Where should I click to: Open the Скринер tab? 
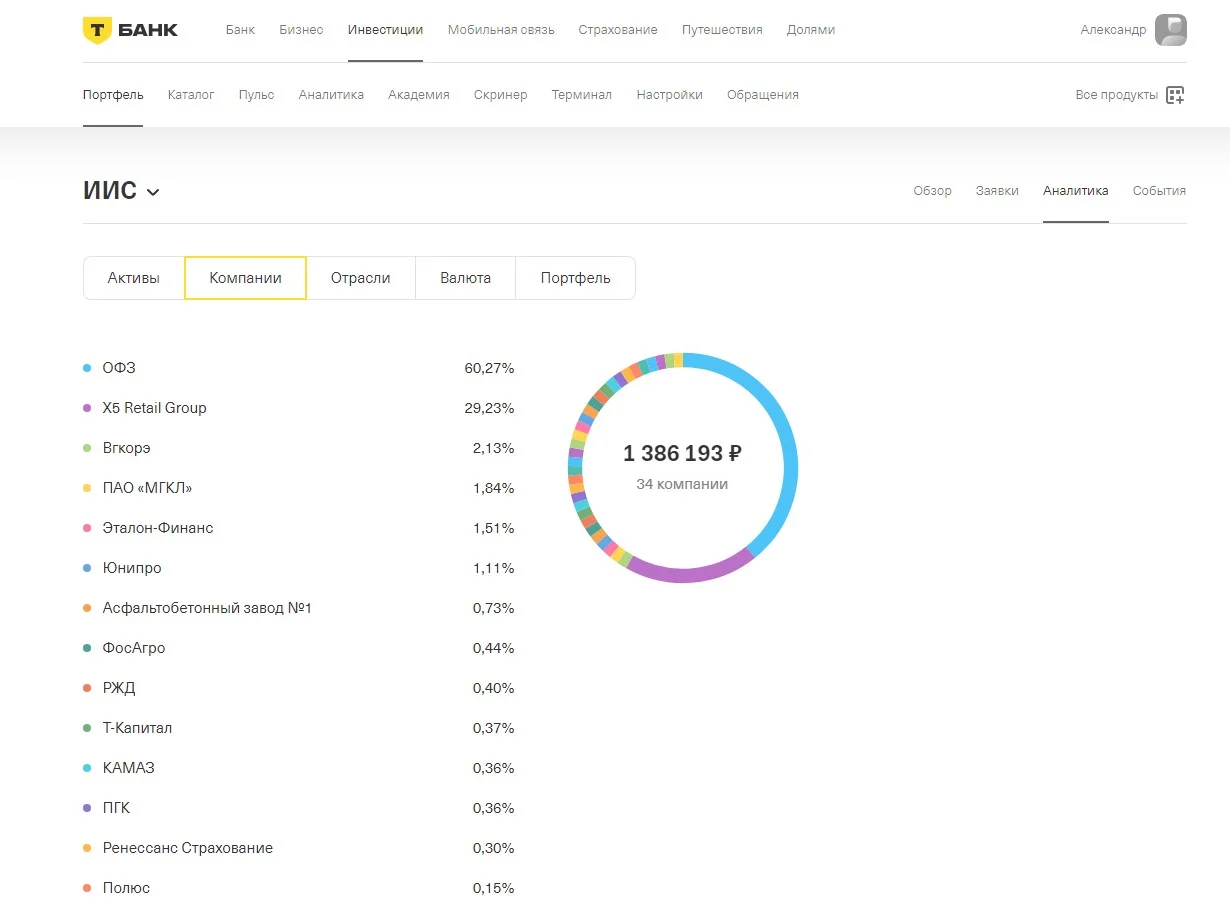(x=500, y=95)
